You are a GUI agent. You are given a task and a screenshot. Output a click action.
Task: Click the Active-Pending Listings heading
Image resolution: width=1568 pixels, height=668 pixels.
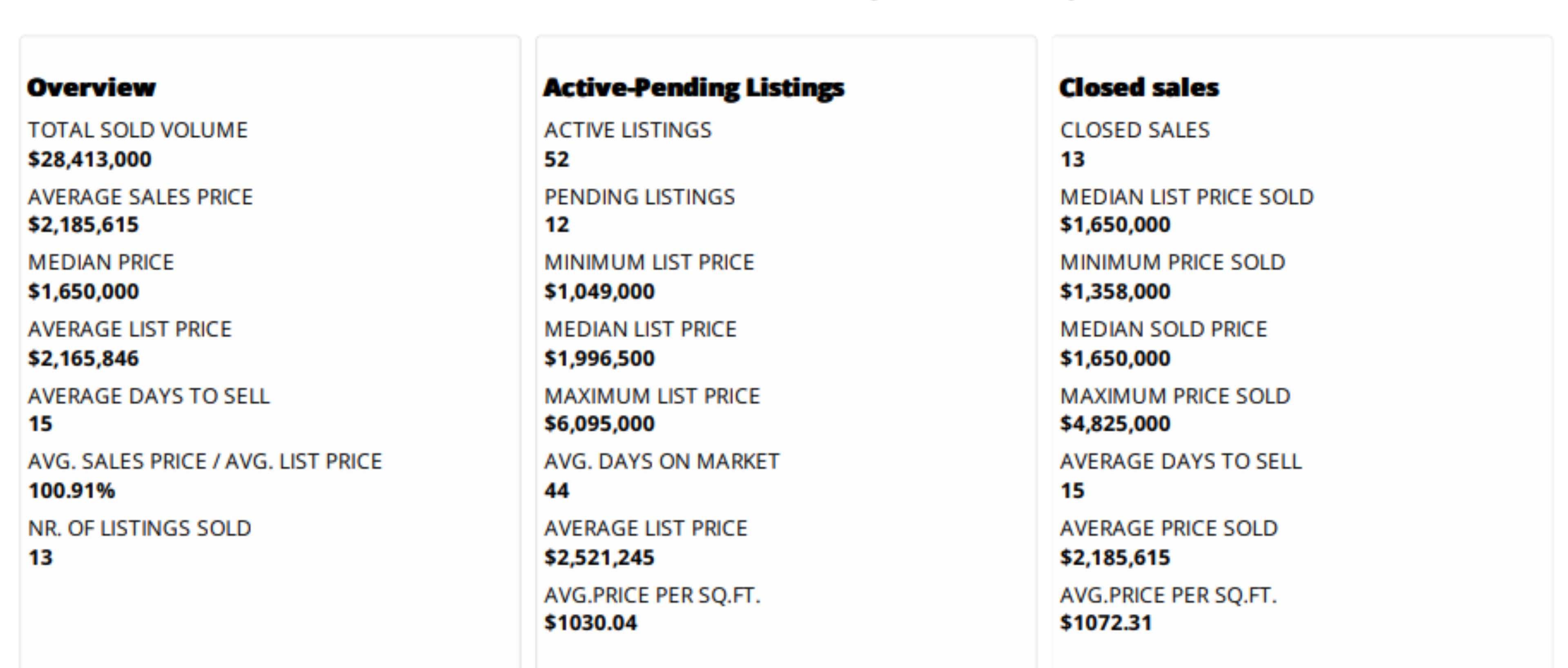coord(693,88)
